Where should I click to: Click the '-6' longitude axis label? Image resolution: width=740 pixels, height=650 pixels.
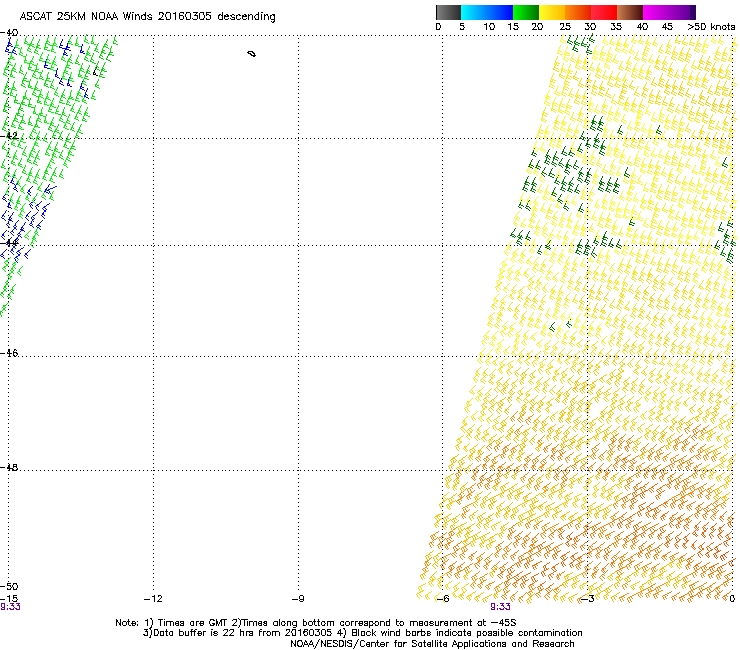click(442, 599)
